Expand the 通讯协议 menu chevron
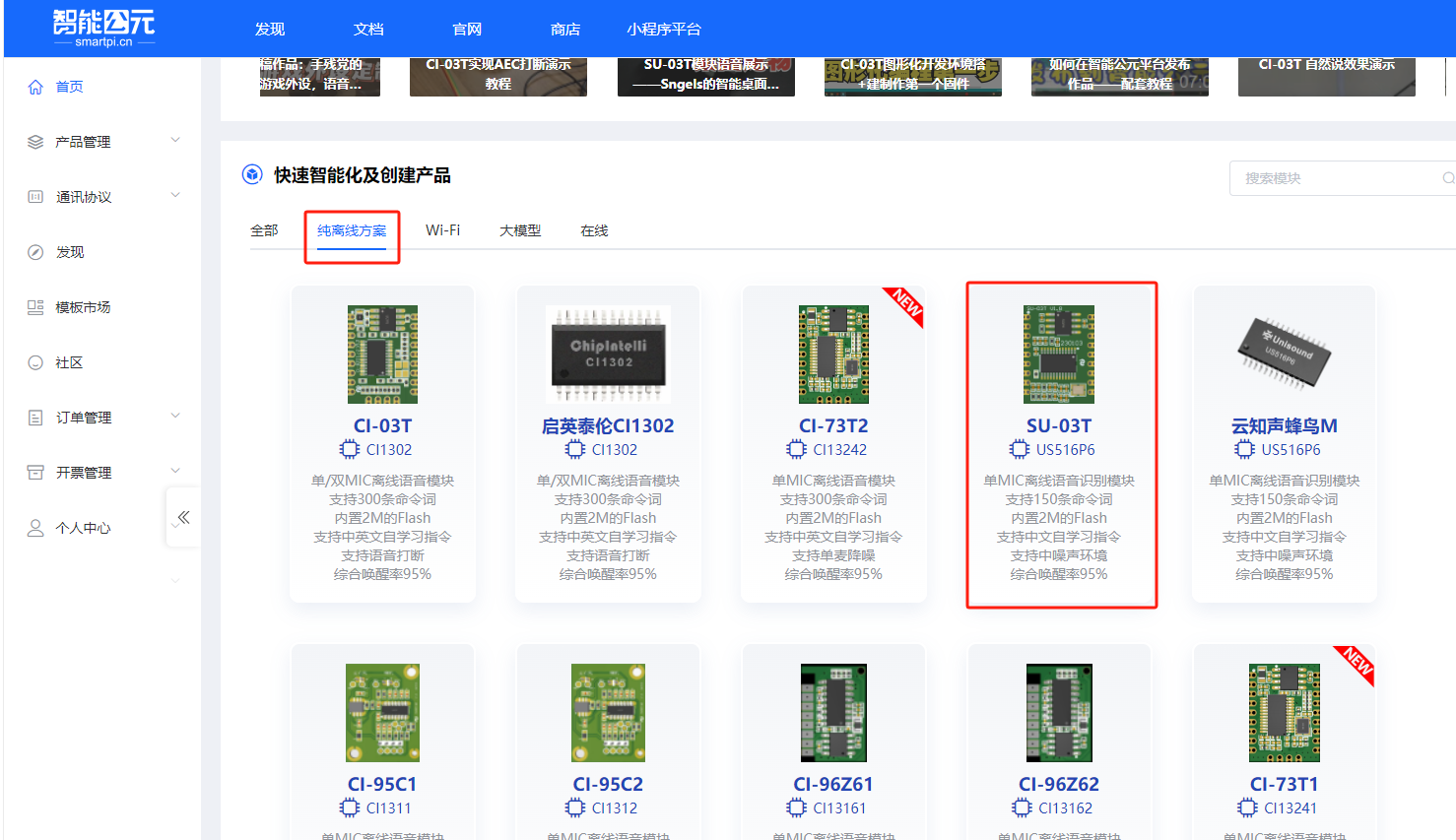Image resolution: width=1456 pixels, height=840 pixels. pos(175,196)
